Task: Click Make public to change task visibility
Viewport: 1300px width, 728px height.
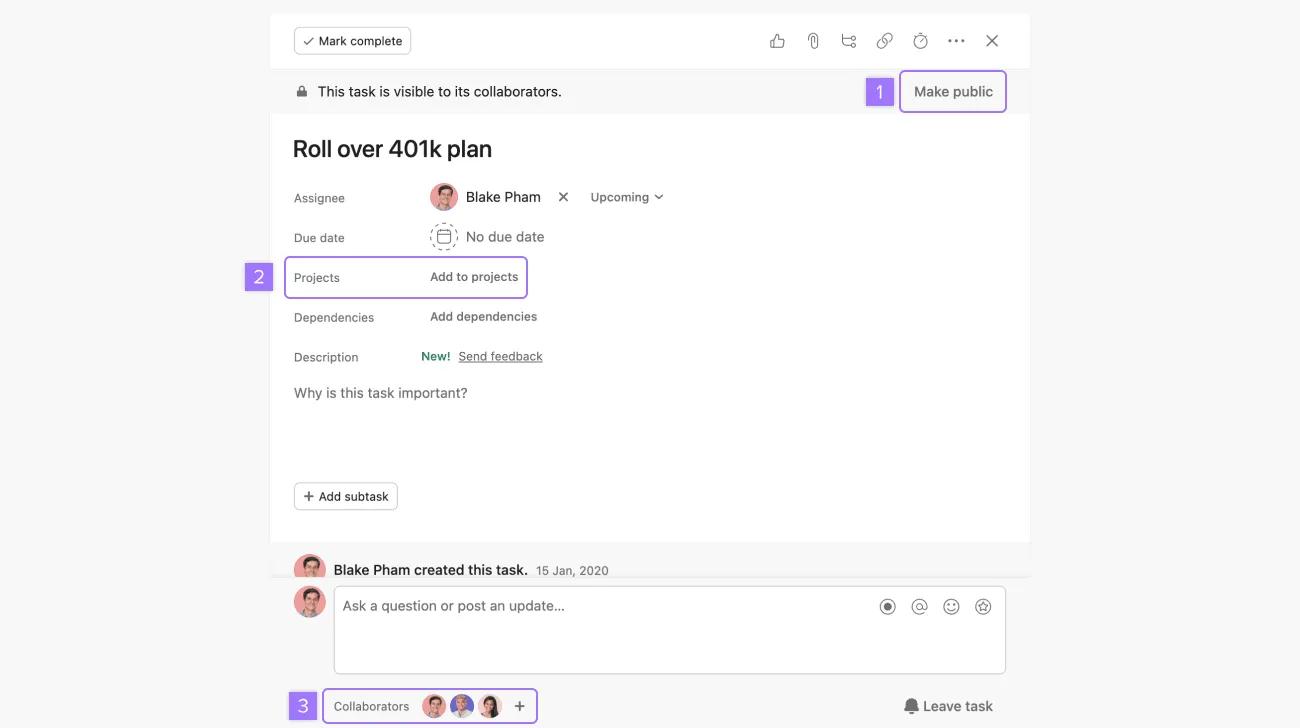Action: click(x=953, y=89)
